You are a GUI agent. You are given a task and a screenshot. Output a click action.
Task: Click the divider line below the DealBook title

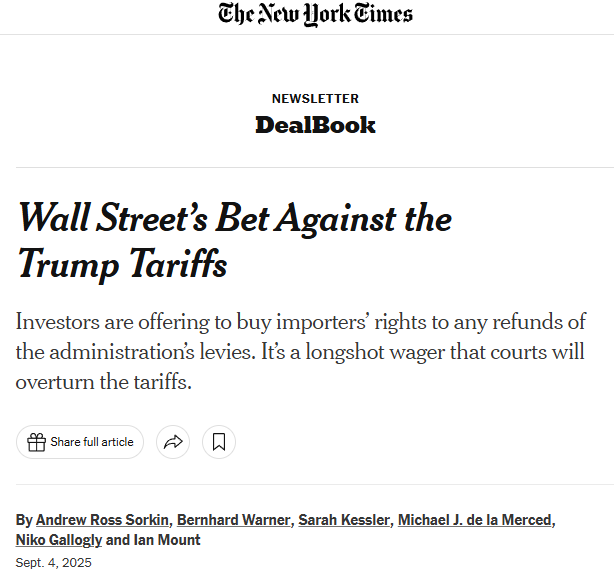(x=315, y=167)
